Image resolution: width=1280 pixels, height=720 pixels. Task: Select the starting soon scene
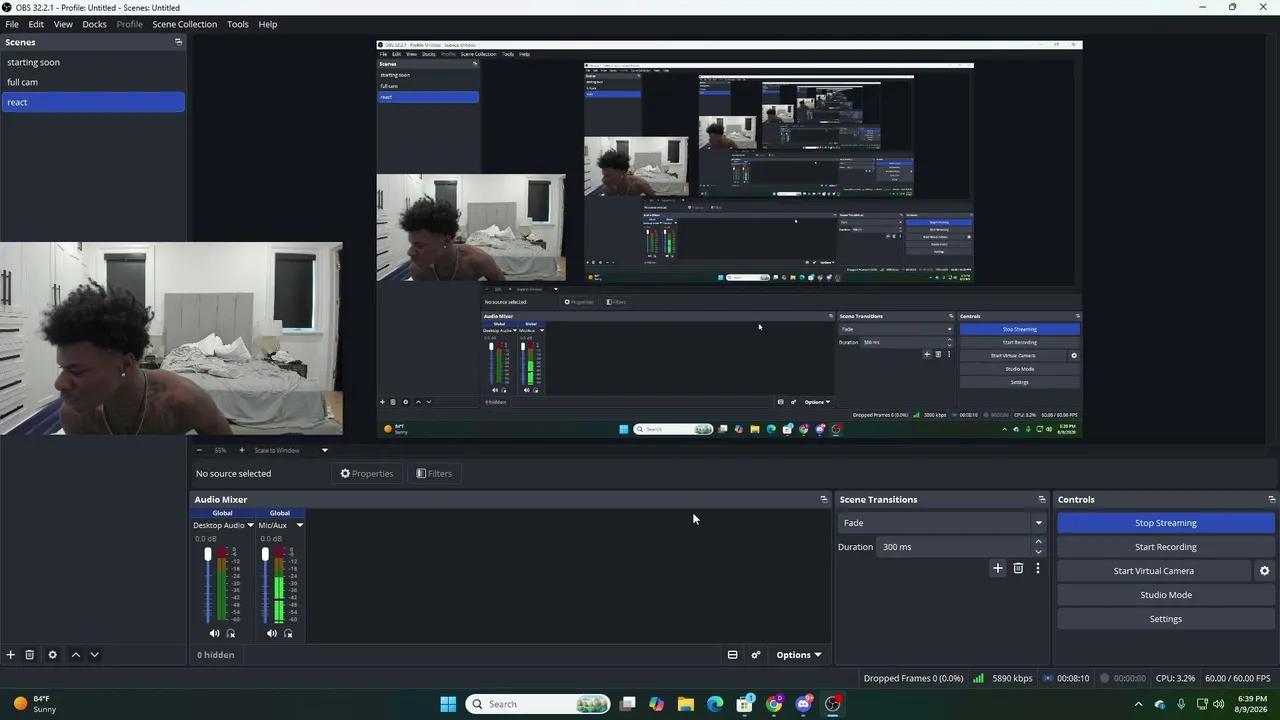93,62
